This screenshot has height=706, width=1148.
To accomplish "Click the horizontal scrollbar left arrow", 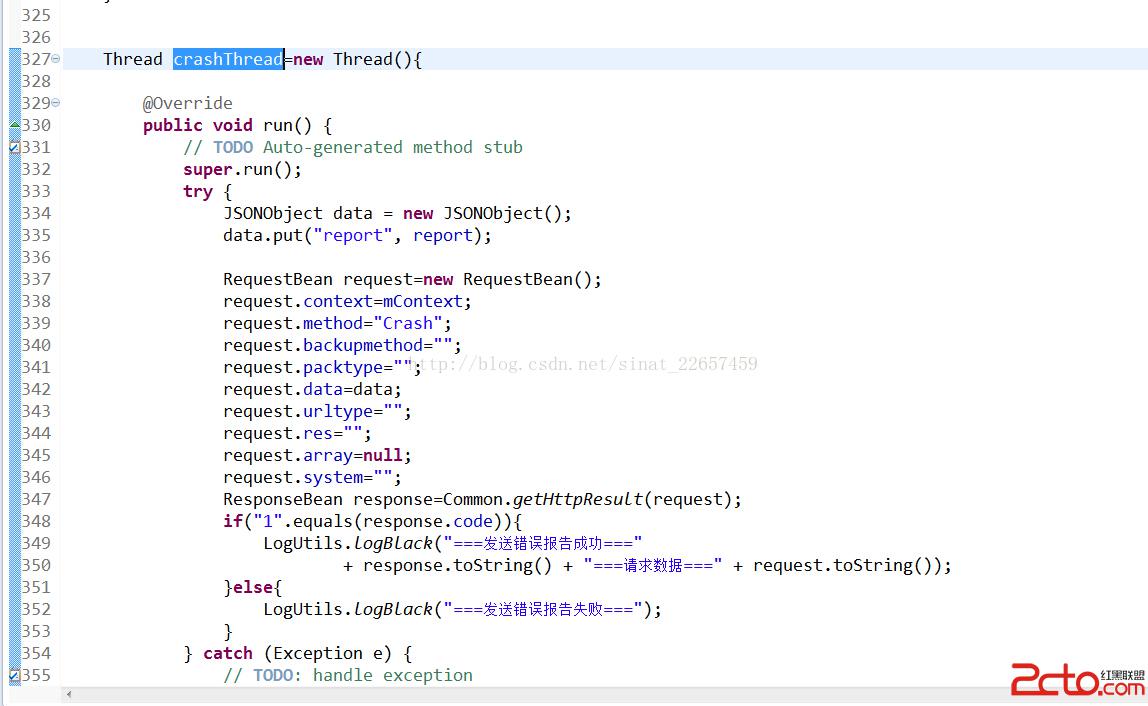I will point(69,694).
